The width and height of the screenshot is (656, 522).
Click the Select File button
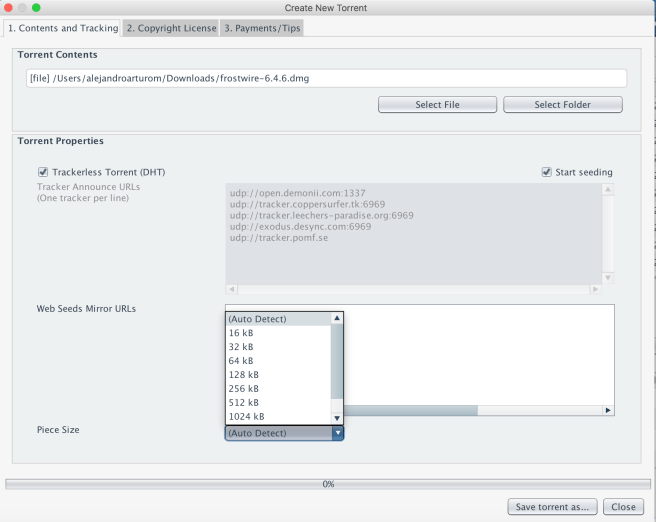coord(437,105)
